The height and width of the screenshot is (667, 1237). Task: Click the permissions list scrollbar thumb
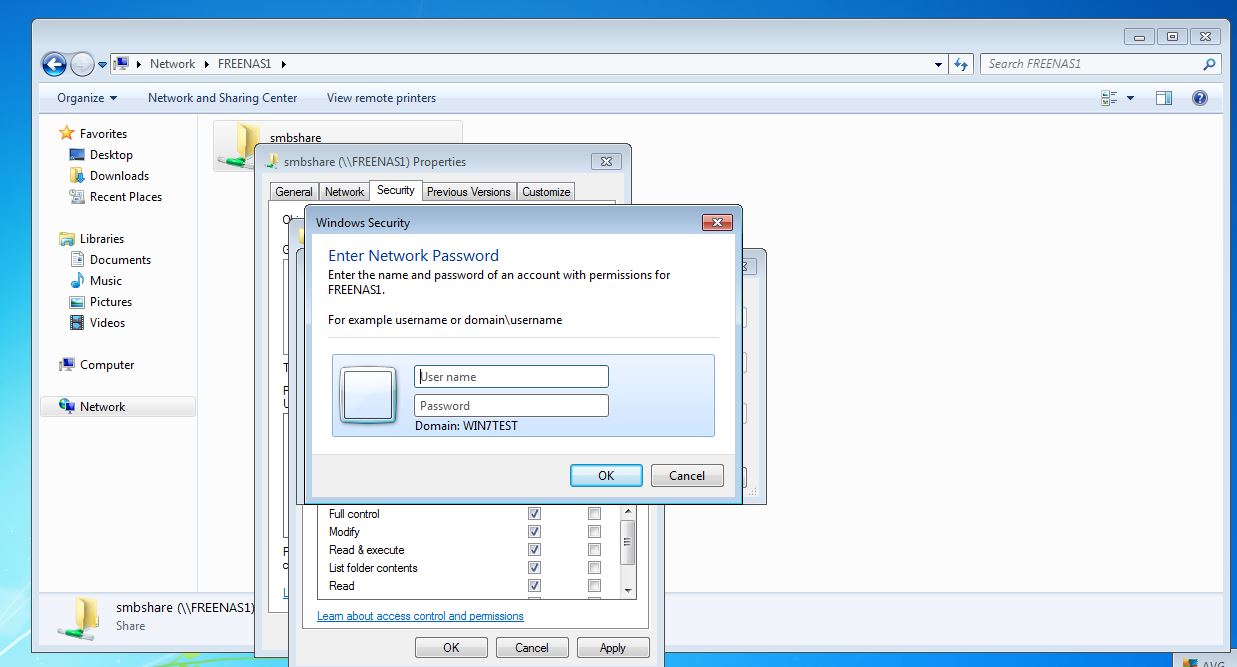point(628,542)
